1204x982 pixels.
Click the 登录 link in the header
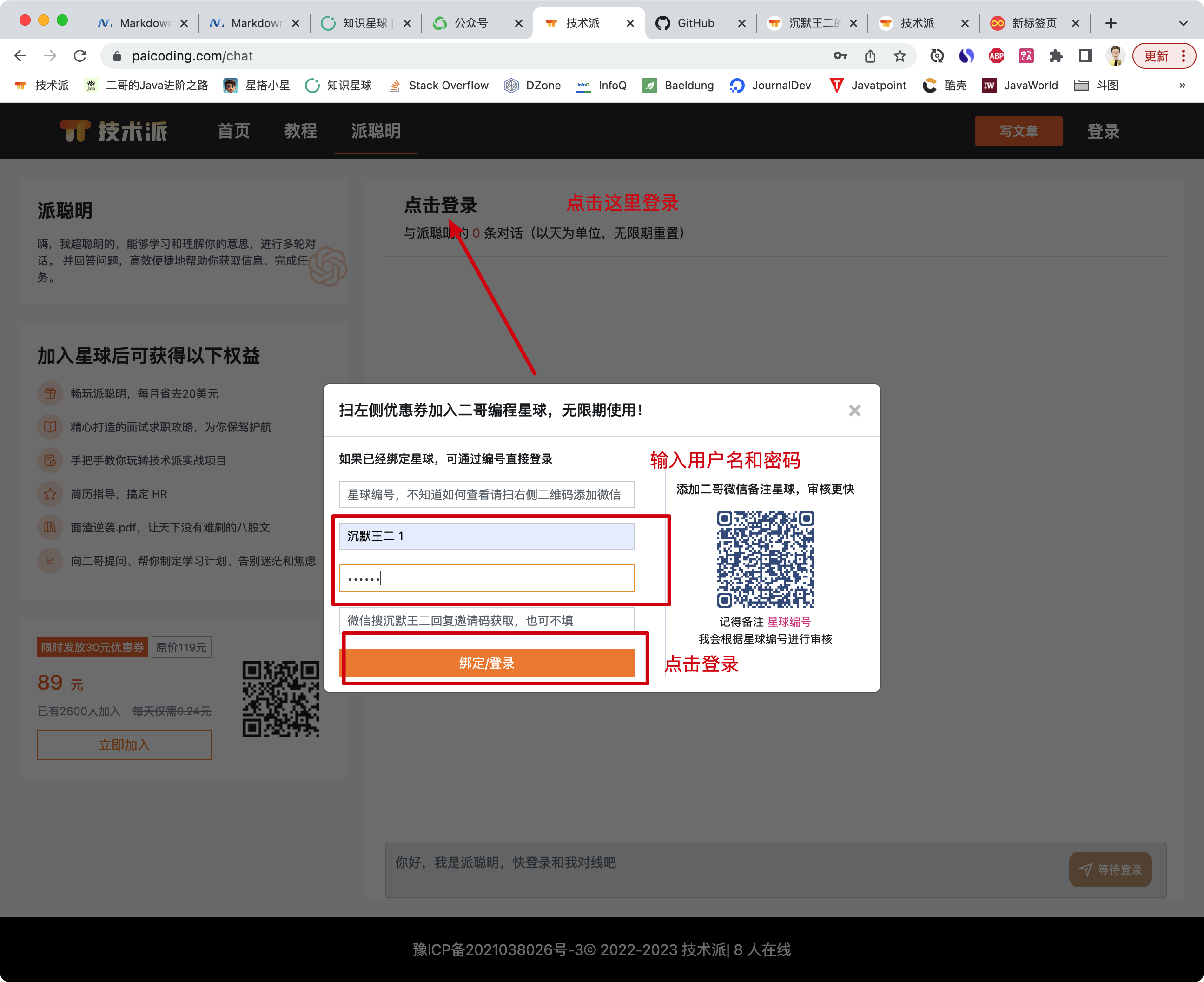(1103, 131)
